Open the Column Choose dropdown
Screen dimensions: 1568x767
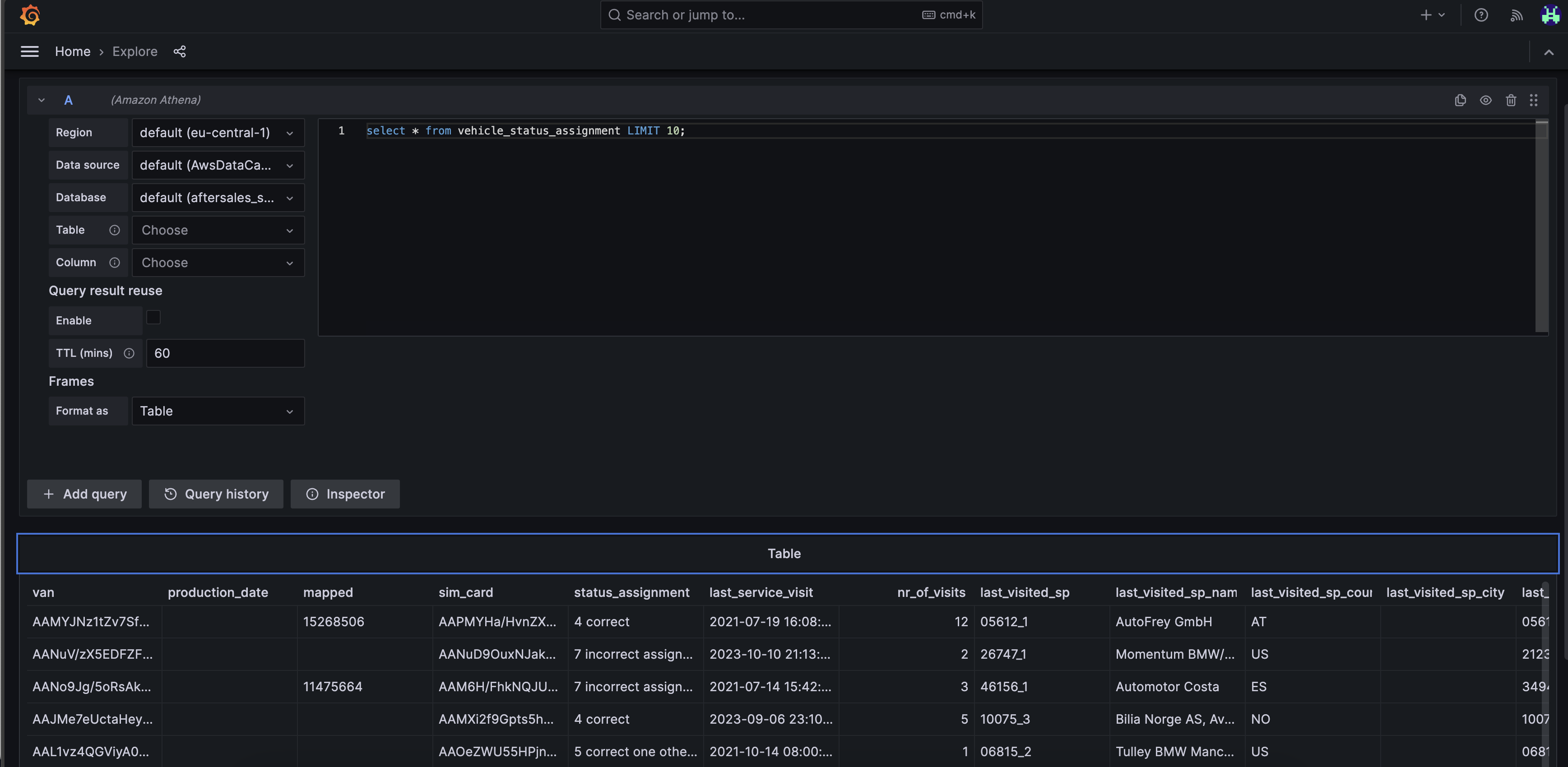pyautogui.click(x=218, y=262)
